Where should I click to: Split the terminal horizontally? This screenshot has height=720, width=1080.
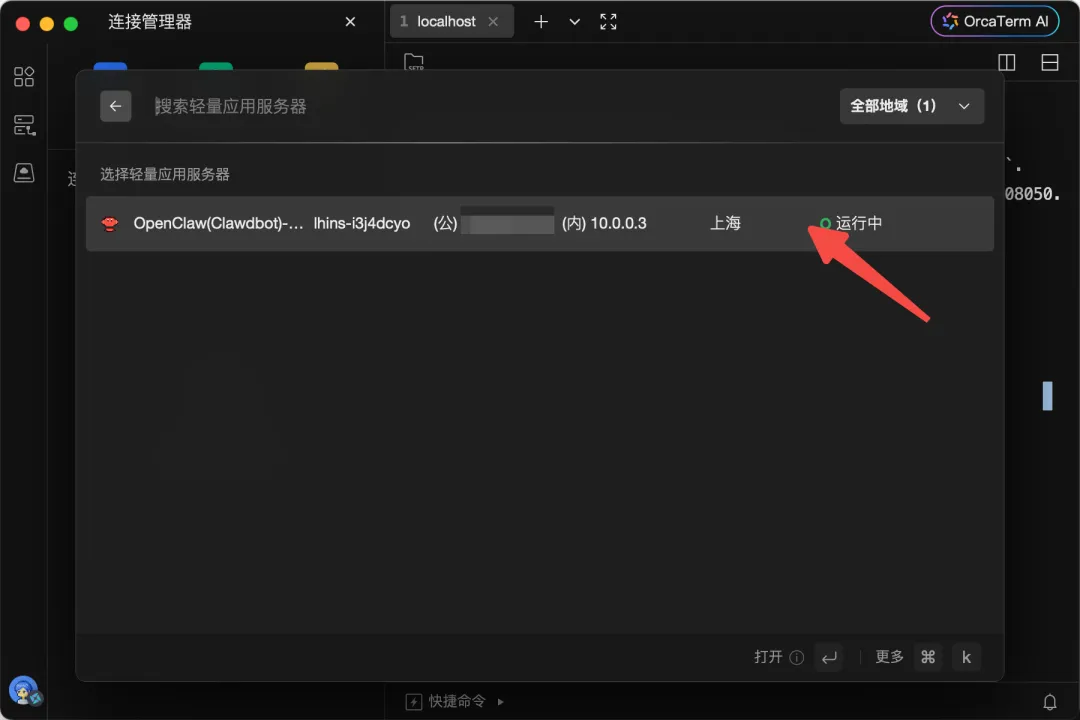point(1050,63)
